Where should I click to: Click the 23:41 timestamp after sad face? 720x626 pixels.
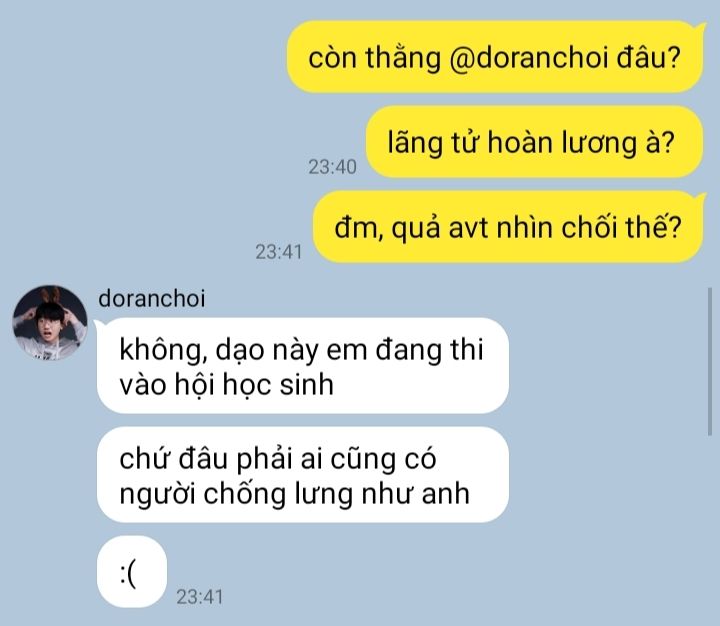pos(200,597)
